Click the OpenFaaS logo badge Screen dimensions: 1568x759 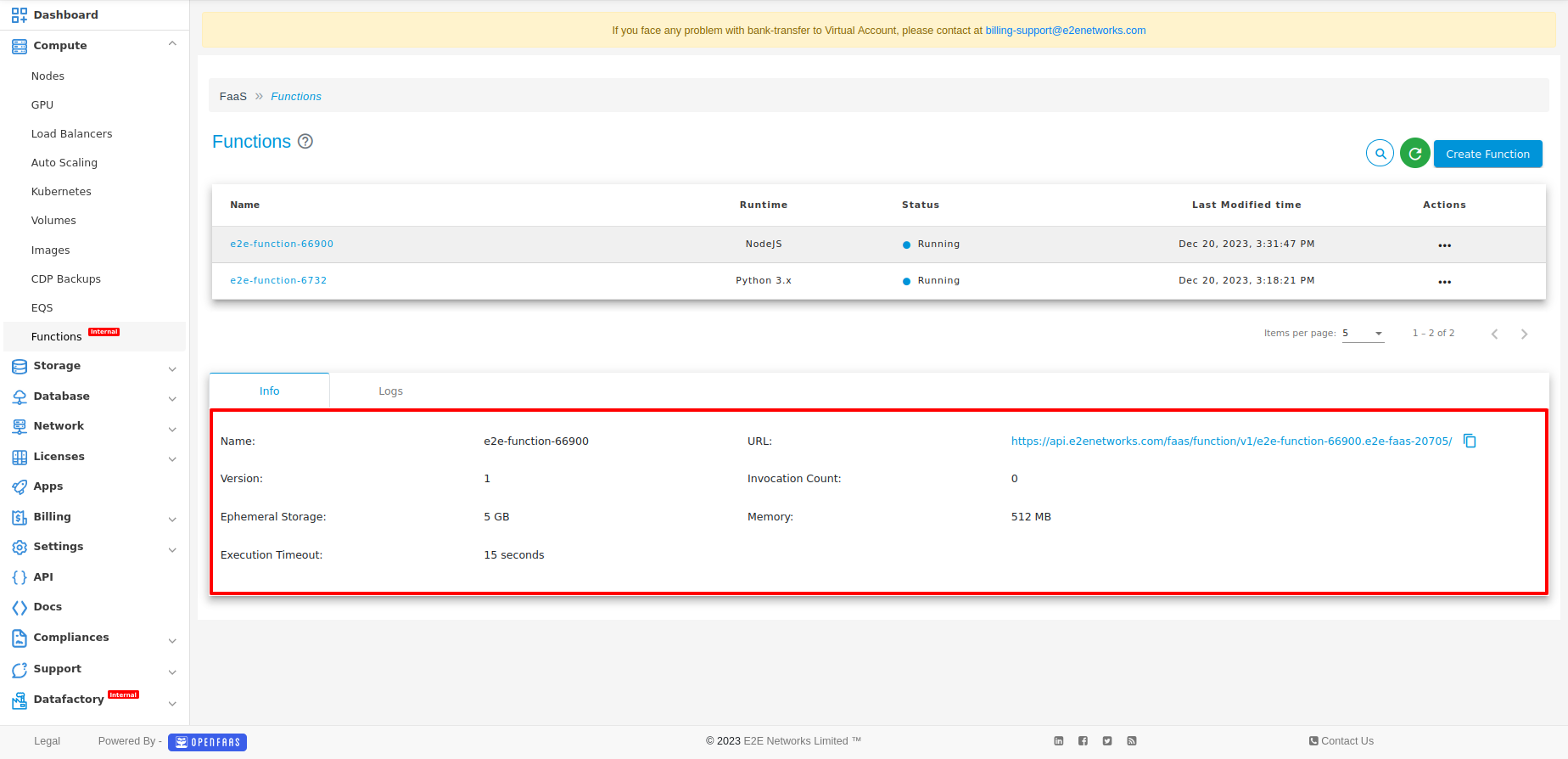207,742
